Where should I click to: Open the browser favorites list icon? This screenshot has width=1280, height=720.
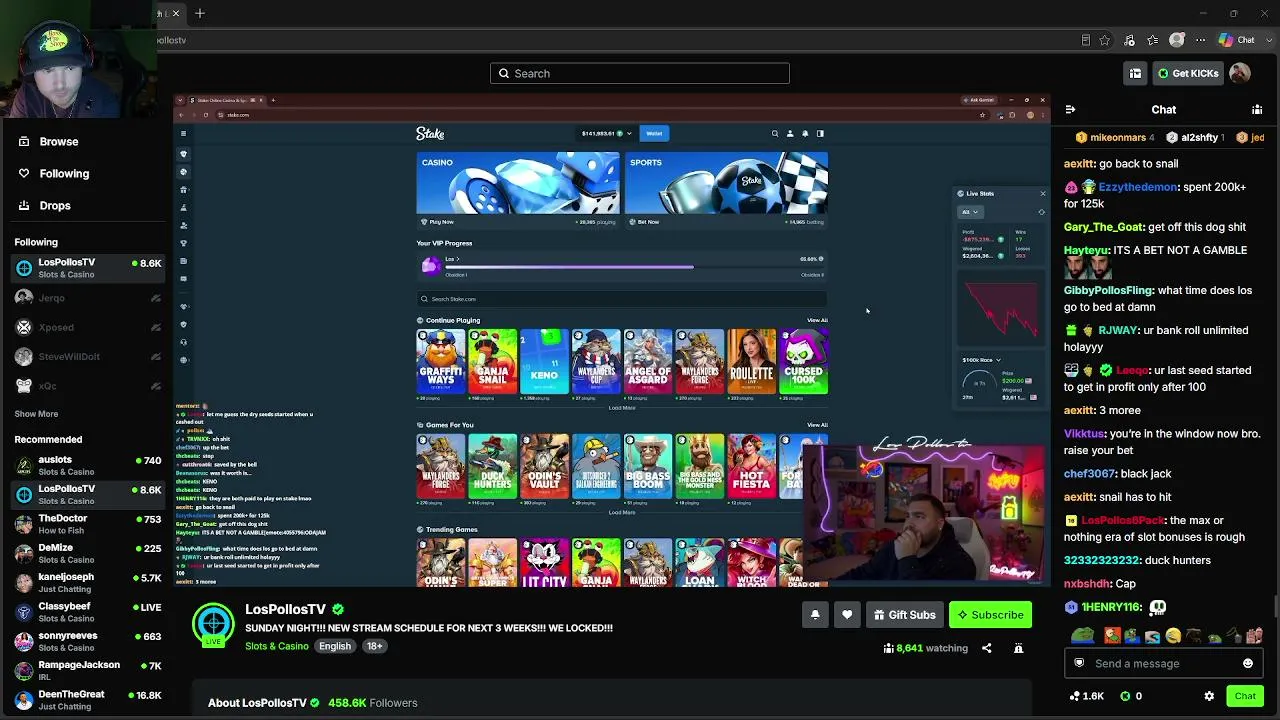point(1153,40)
